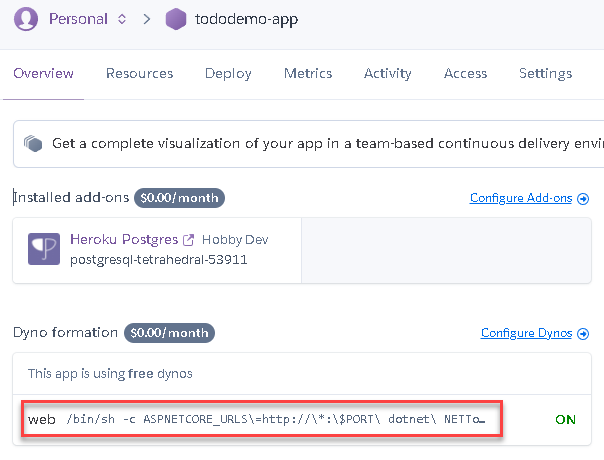This screenshot has width=604, height=460.
Task: Click the pipeline visualization hexagon icon
Action: coord(34,144)
